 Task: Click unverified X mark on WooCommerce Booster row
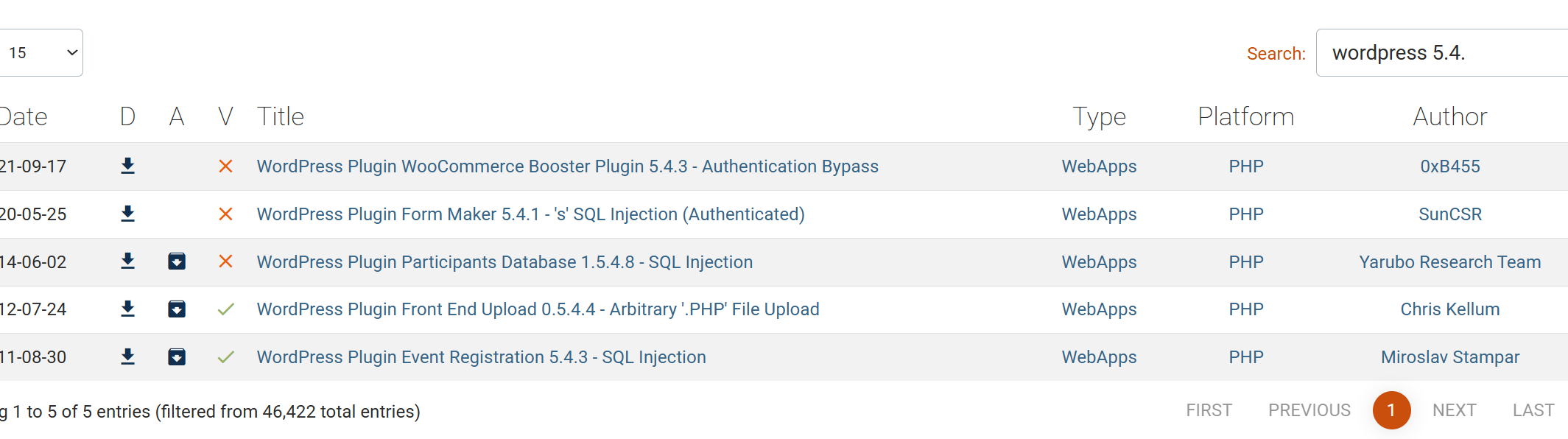tap(226, 166)
